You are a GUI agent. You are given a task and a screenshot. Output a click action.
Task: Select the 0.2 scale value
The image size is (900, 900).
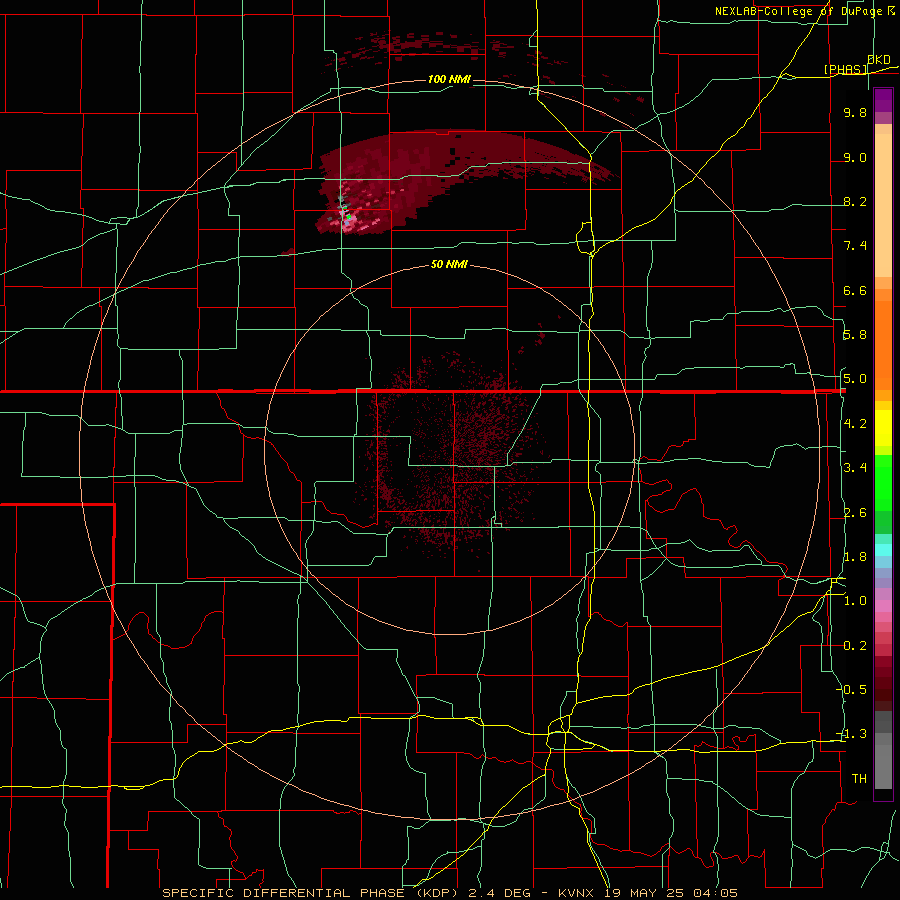(x=855, y=646)
